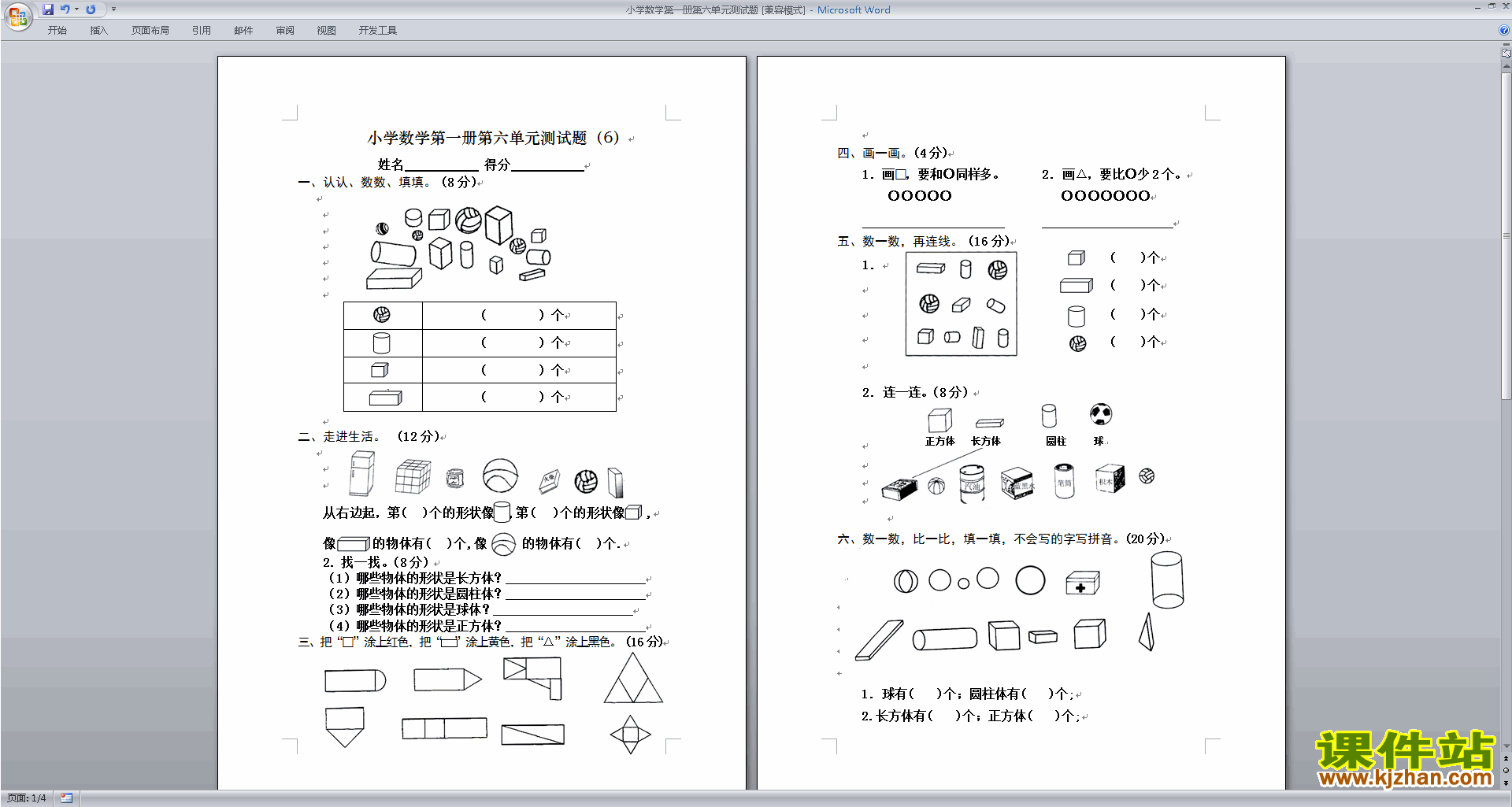This screenshot has height=807, width=1512.
Task: Click the Rubik's cube picture
Action: click(413, 477)
